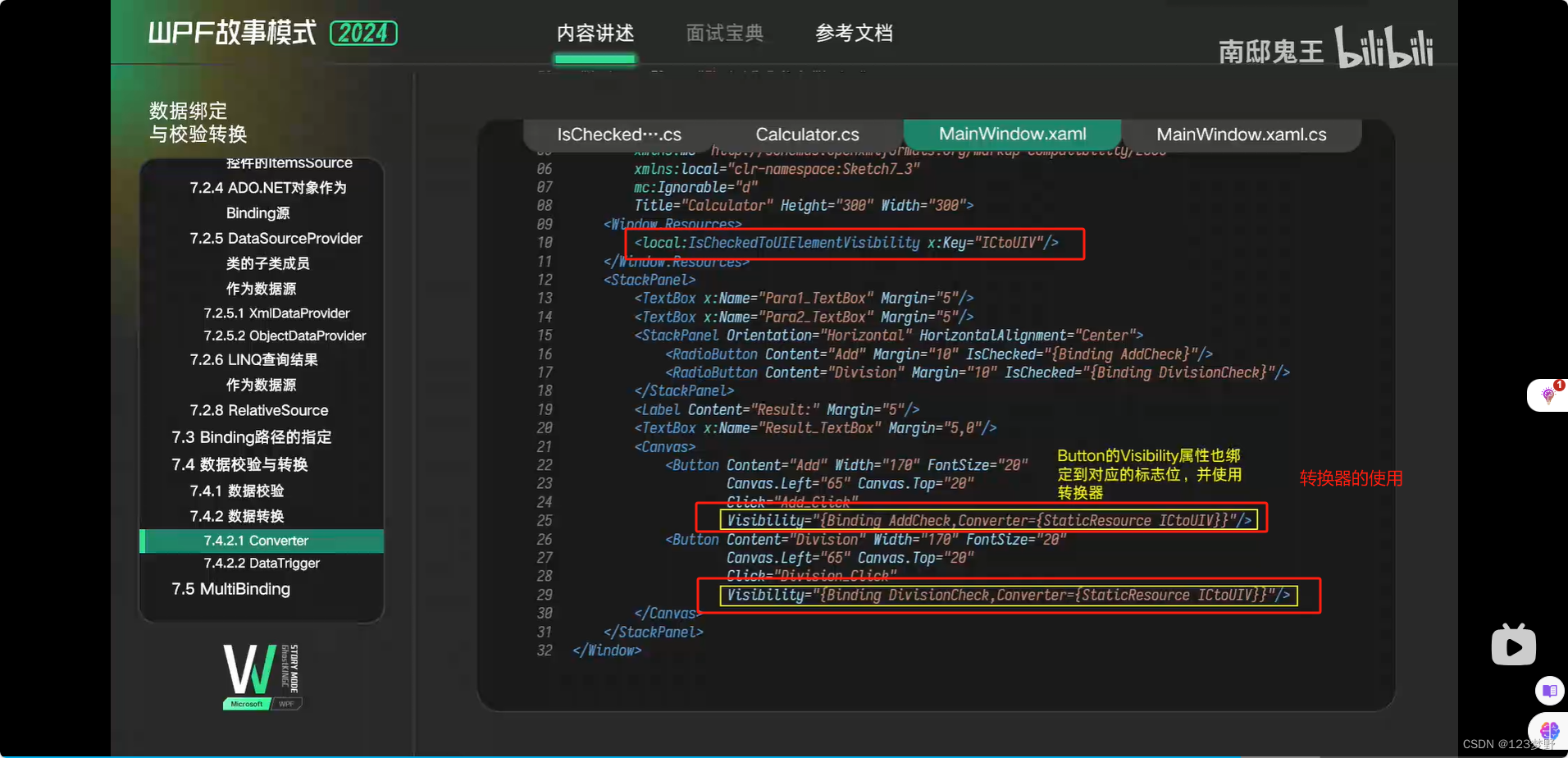This screenshot has height=758, width=1568.
Task: Click code line 20 Result_TextBox
Action: (815, 428)
